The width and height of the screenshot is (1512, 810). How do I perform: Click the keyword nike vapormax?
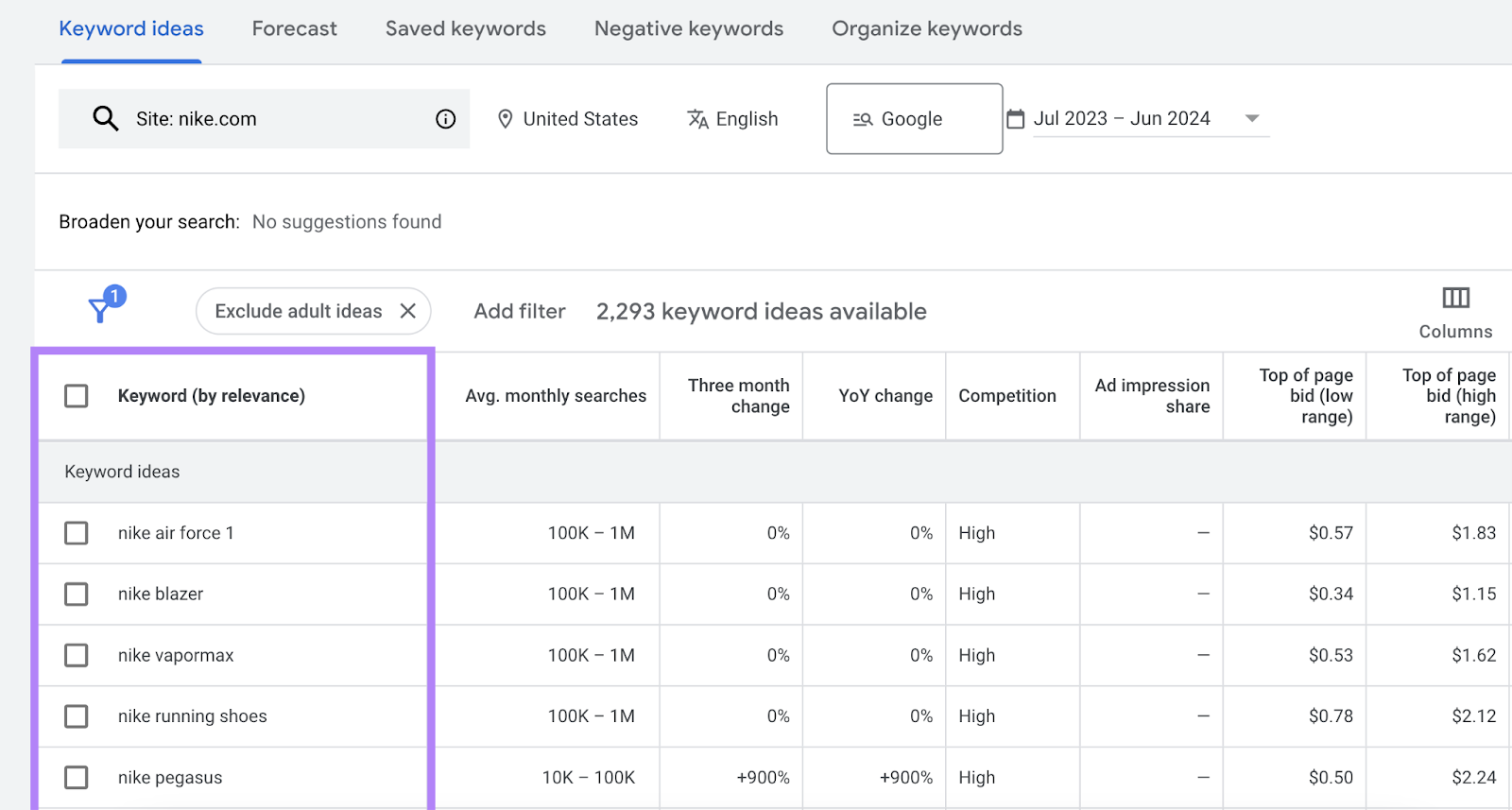176,656
